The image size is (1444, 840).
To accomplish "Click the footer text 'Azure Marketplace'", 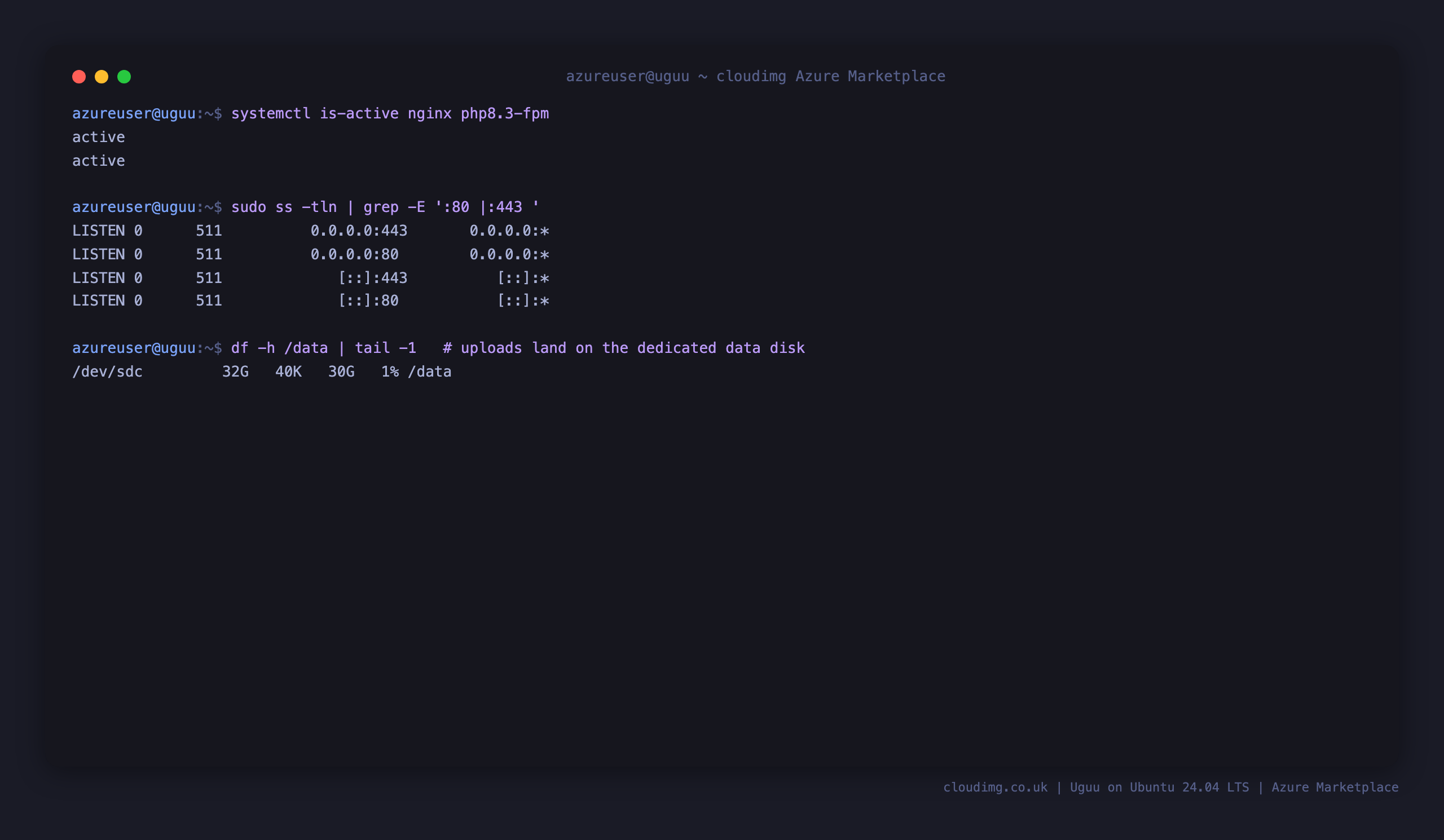I will click(x=1335, y=788).
